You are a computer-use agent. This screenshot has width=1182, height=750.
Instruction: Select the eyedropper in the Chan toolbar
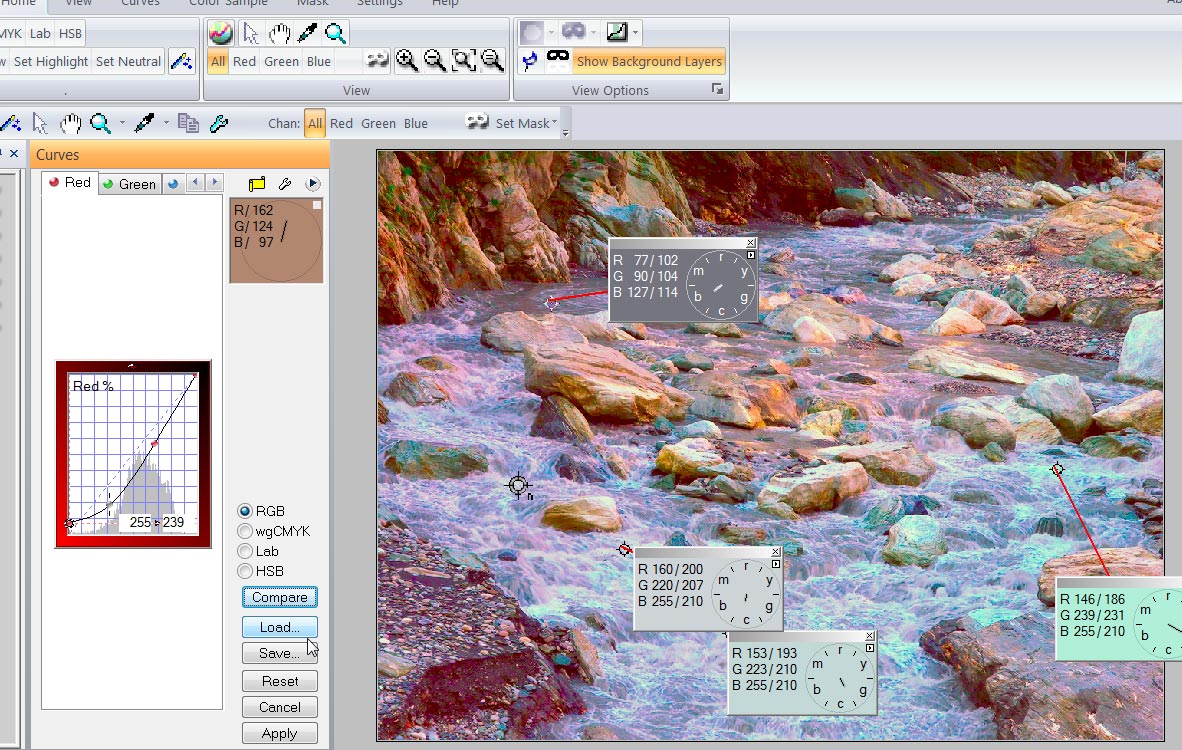[x=143, y=123]
